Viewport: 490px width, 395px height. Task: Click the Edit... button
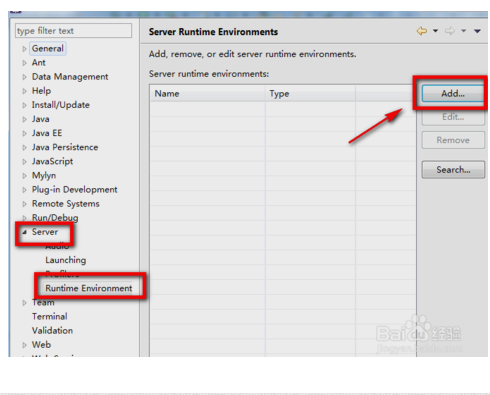(x=453, y=117)
